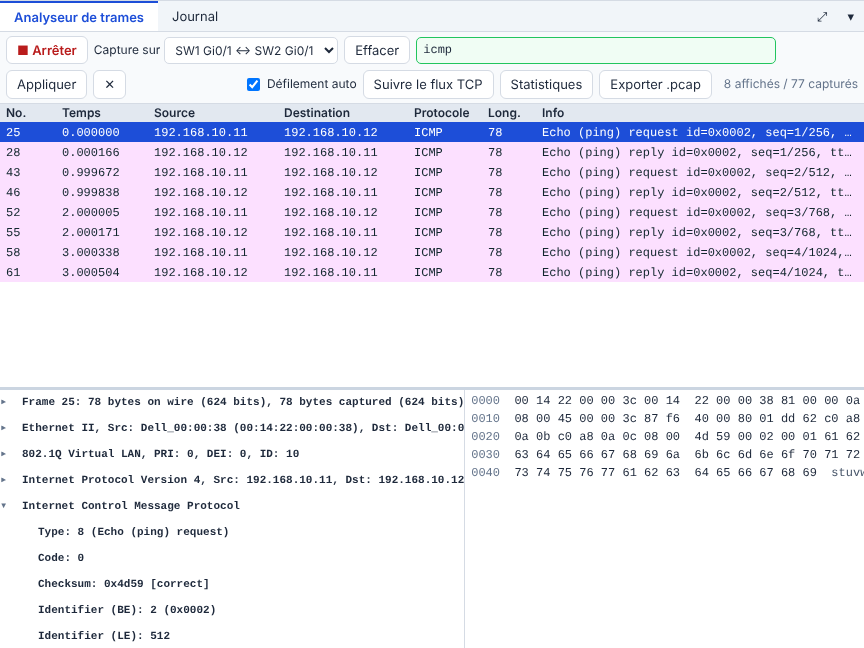Select the Checksum: 0x4d59 field
This screenshot has height=648, width=864.
123,584
